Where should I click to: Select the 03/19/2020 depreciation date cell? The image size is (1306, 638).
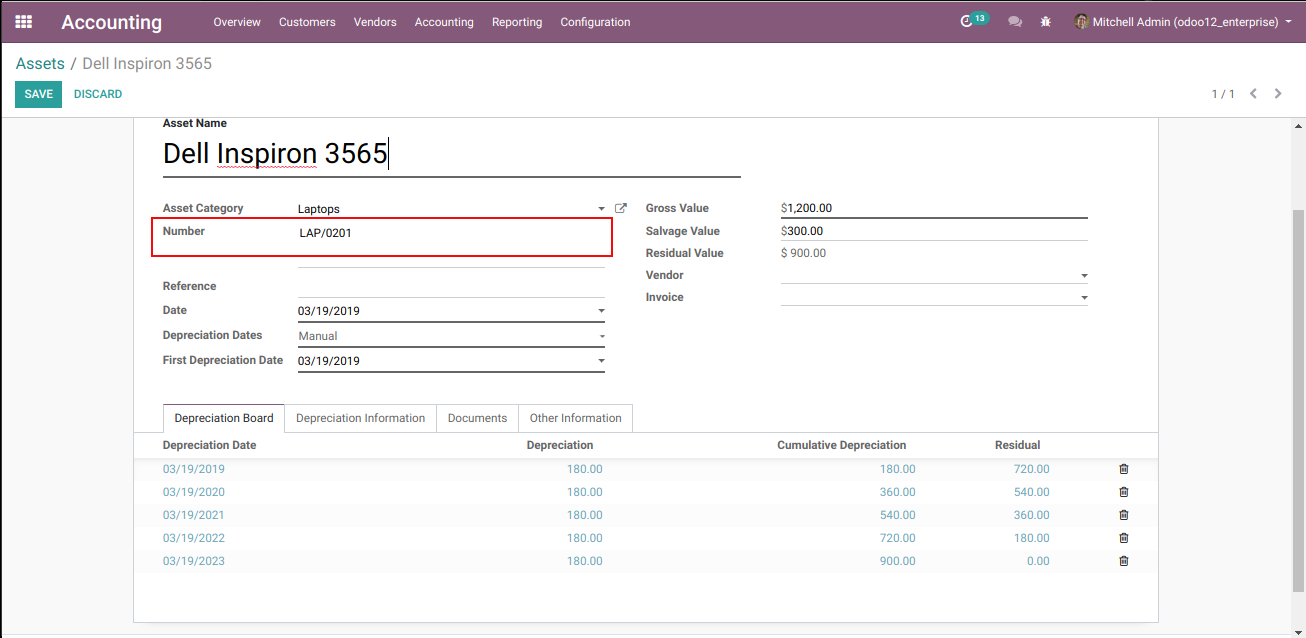(x=194, y=492)
